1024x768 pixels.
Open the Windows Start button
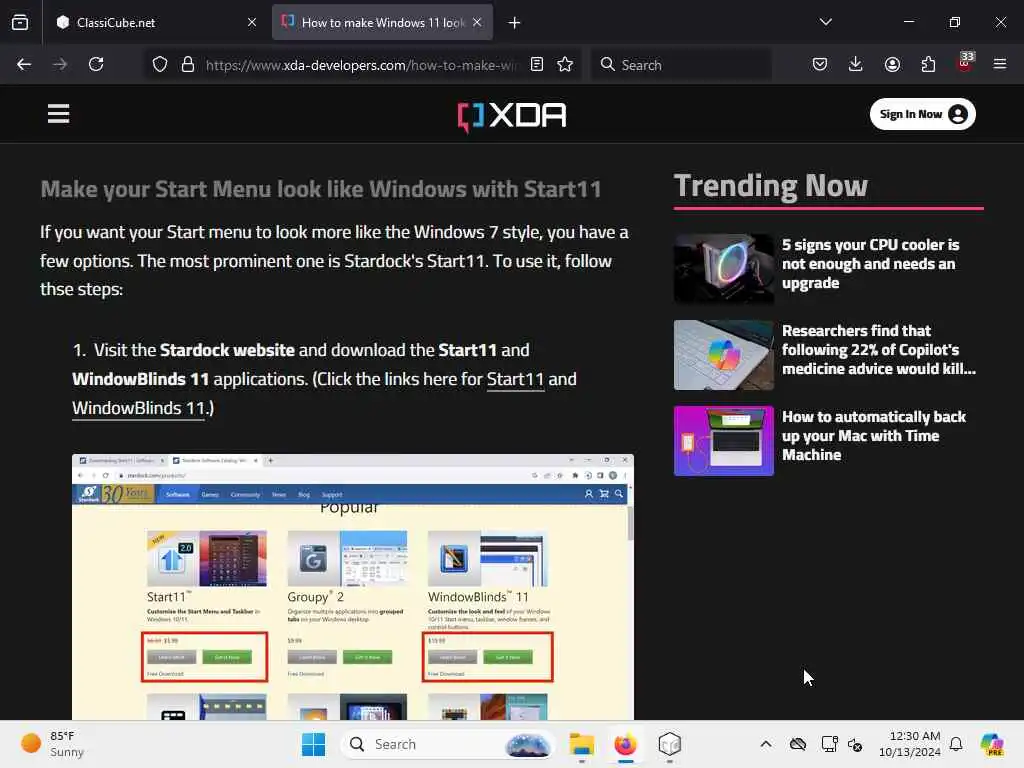[x=313, y=744]
